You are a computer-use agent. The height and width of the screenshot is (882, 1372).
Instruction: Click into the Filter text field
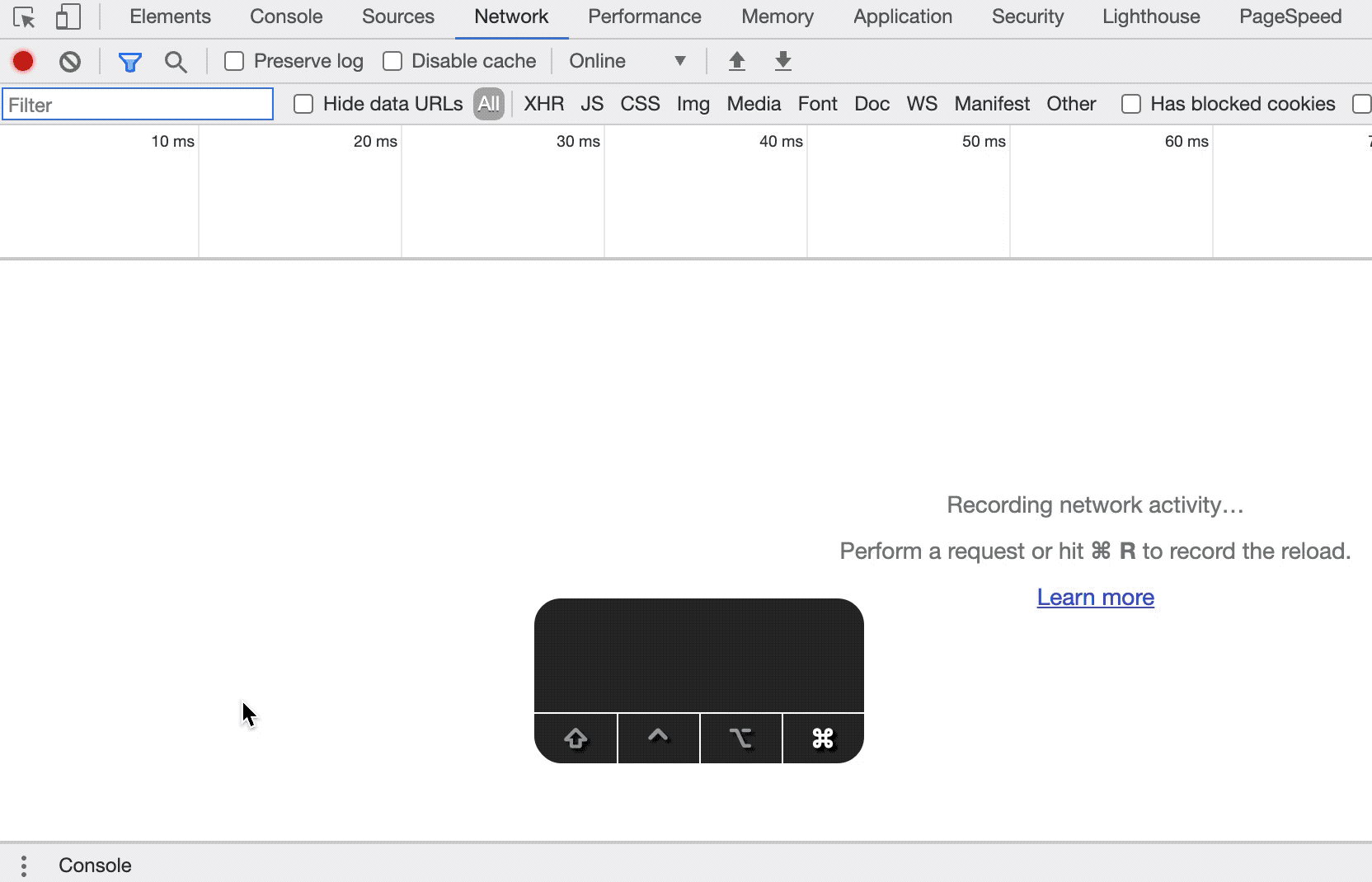tap(138, 105)
